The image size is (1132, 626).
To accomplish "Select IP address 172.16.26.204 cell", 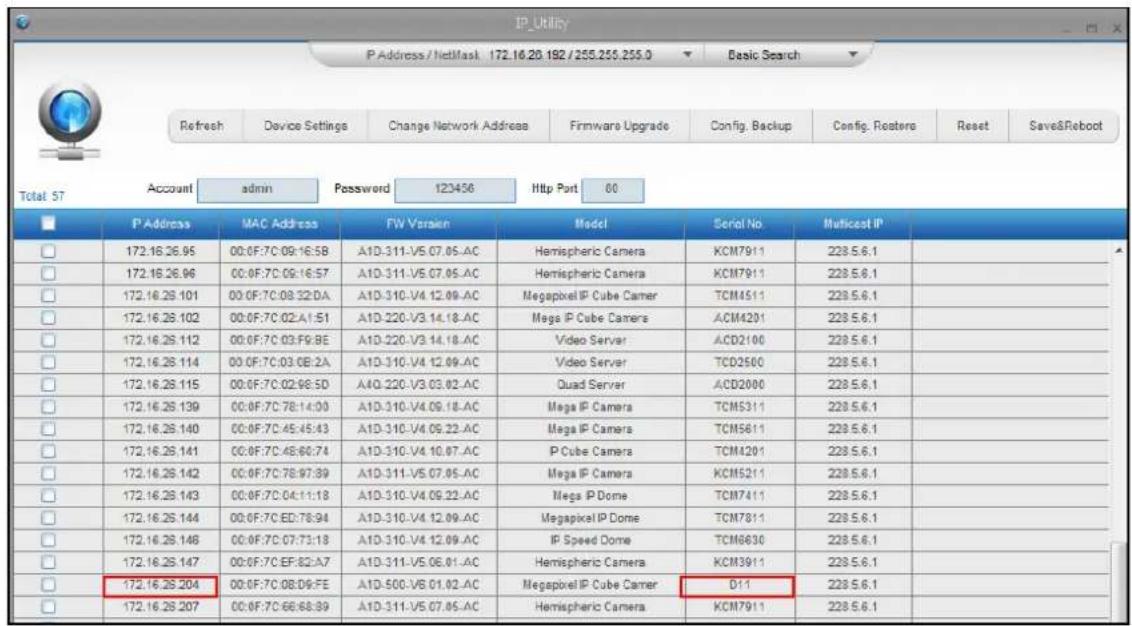I will (160, 586).
